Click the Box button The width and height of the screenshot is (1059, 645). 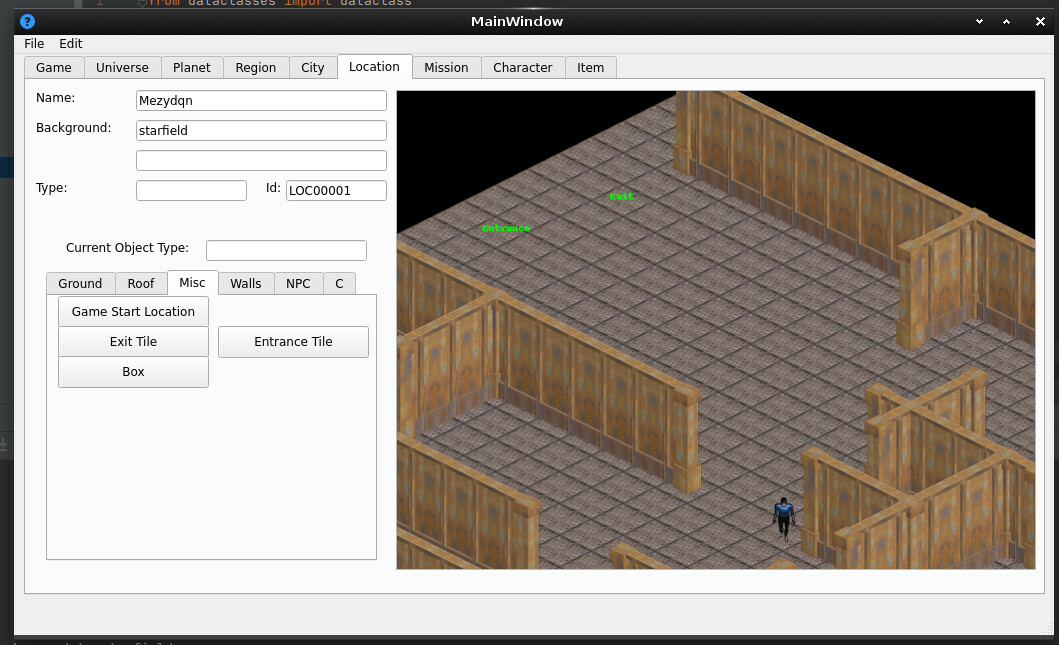(x=133, y=371)
